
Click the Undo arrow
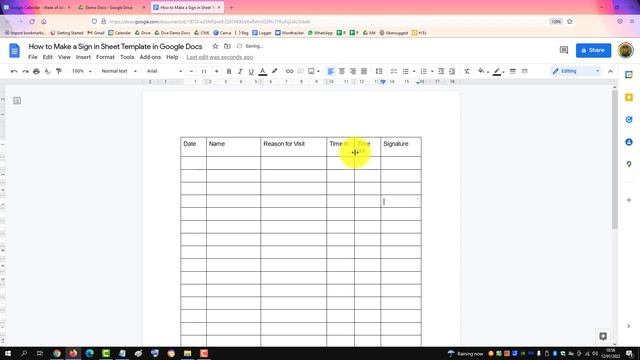[14, 71]
